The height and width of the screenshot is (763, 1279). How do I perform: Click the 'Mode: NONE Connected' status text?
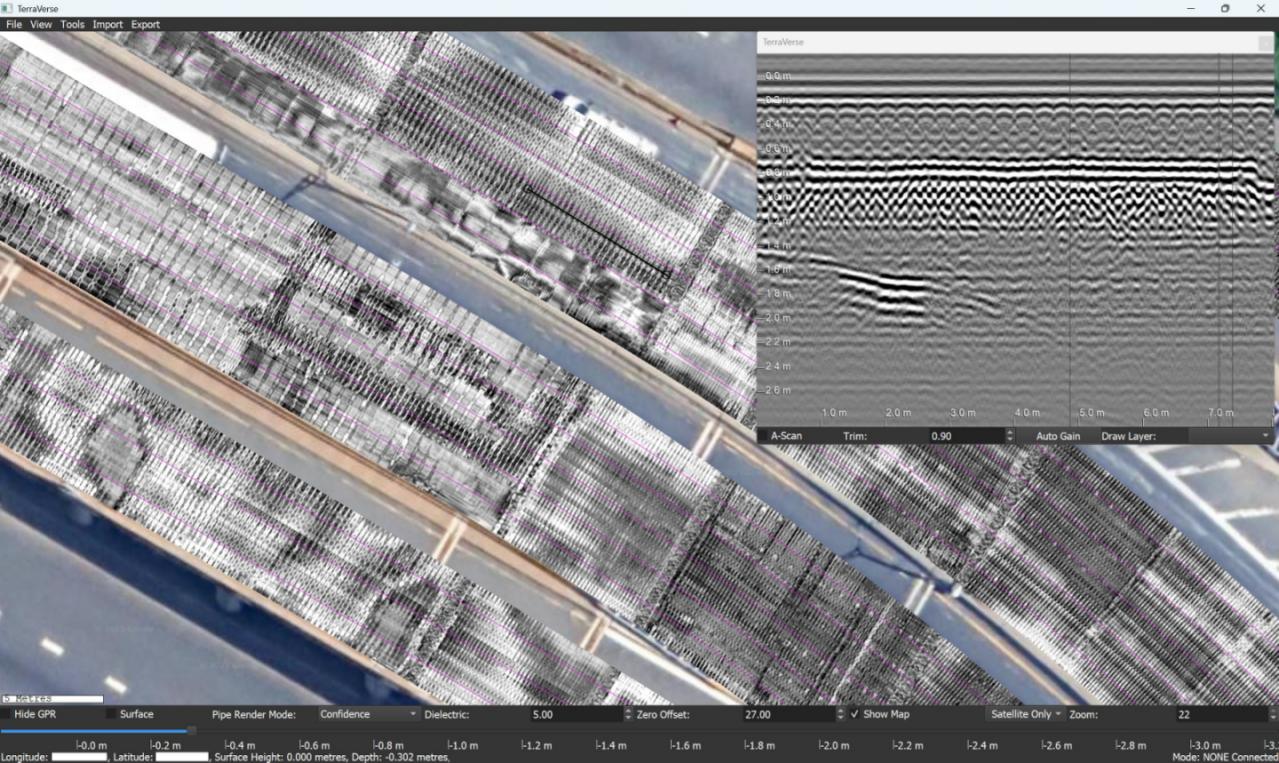pyautogui.click(x=1224, y=757)
